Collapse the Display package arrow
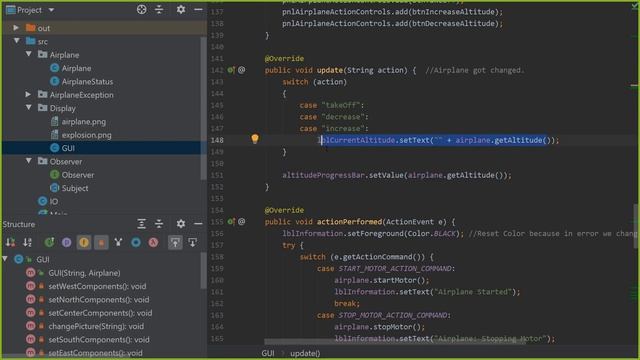The width and height of the screenshot is (640, 360). coord(29,108)
